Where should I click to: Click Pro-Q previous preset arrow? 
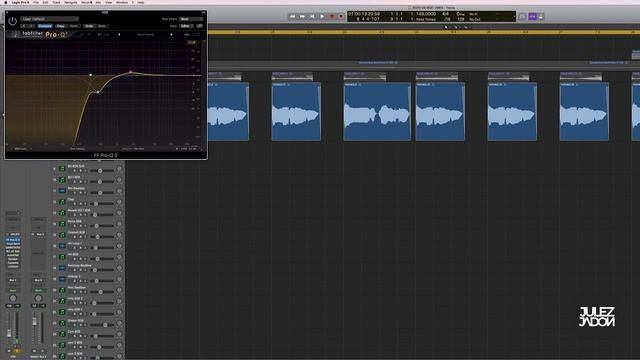click(119, 35)
